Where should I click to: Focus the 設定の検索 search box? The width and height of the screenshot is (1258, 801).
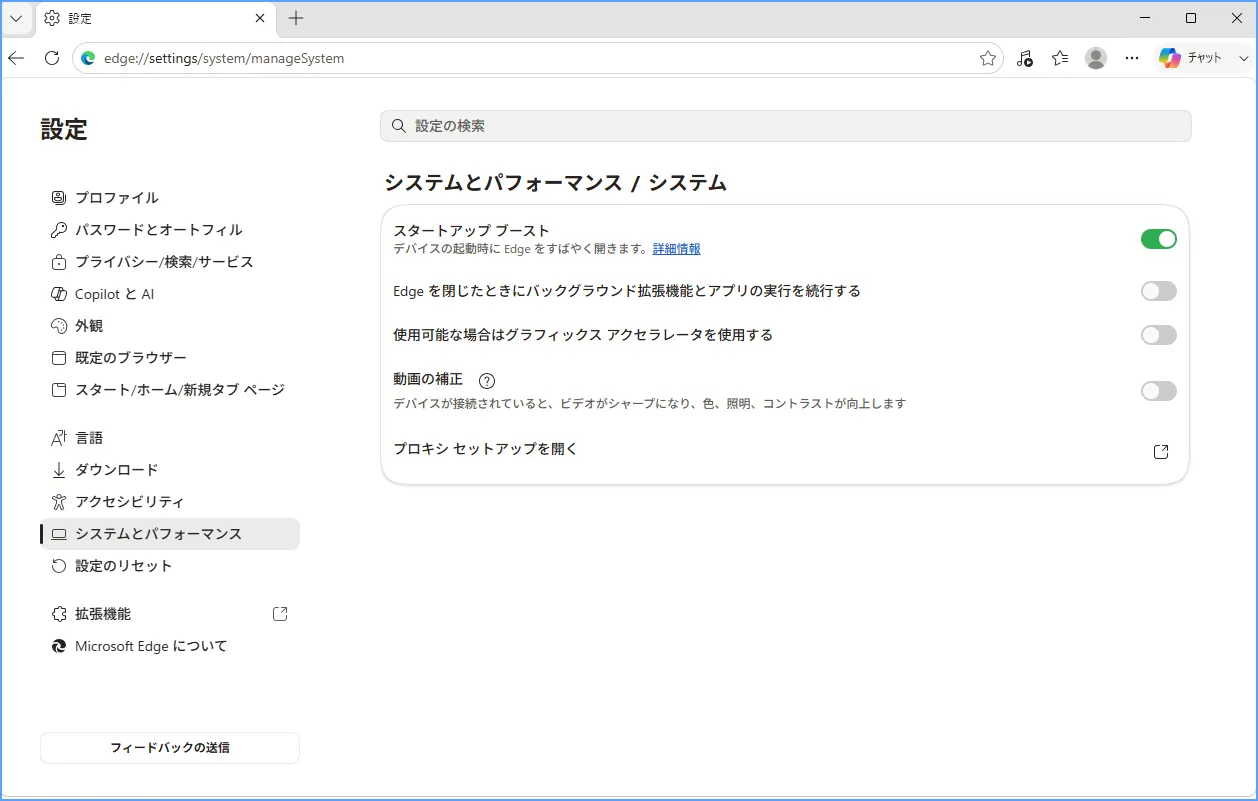click(786, 126)
